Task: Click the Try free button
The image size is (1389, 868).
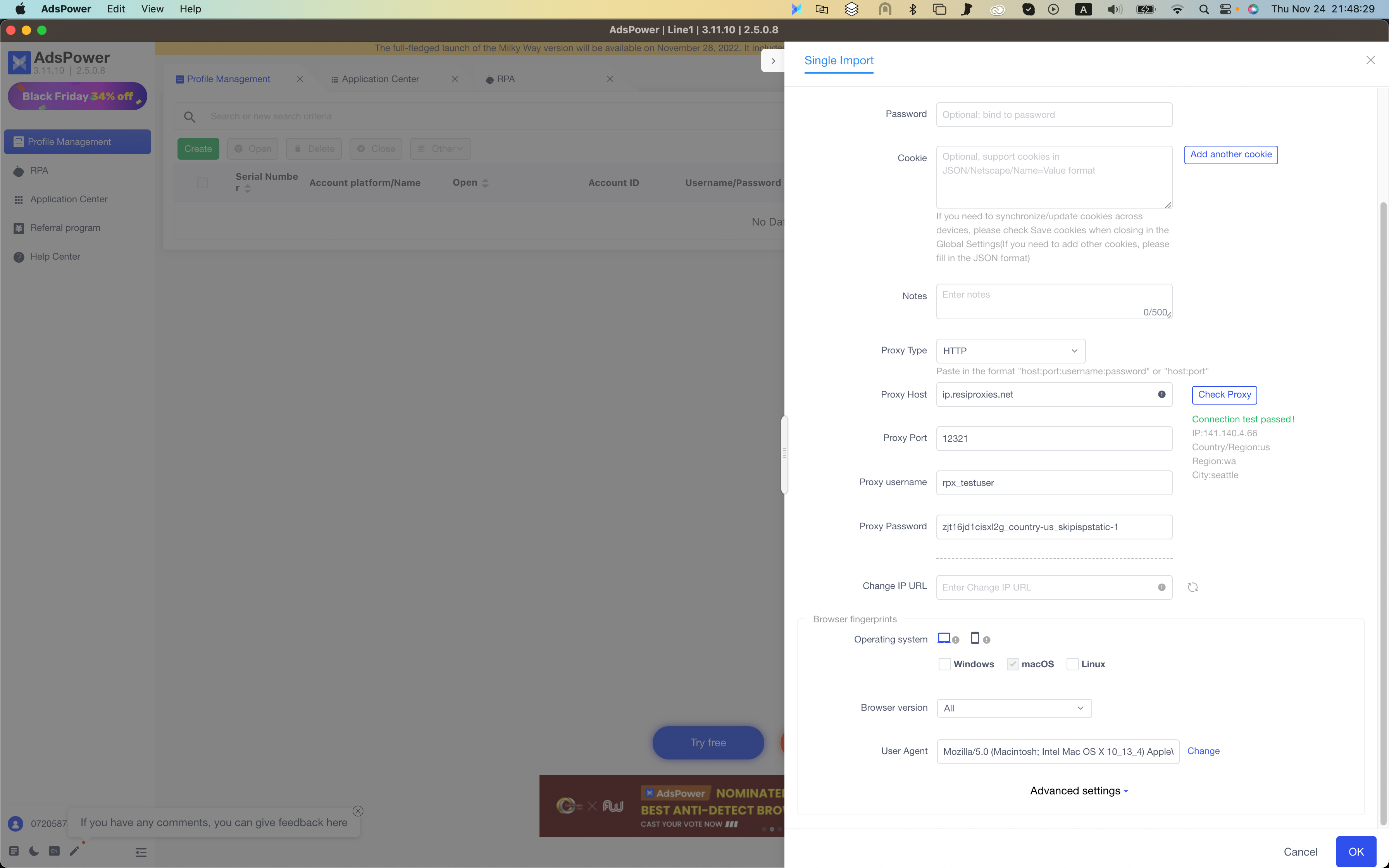Action: click(x=708, y=743)
